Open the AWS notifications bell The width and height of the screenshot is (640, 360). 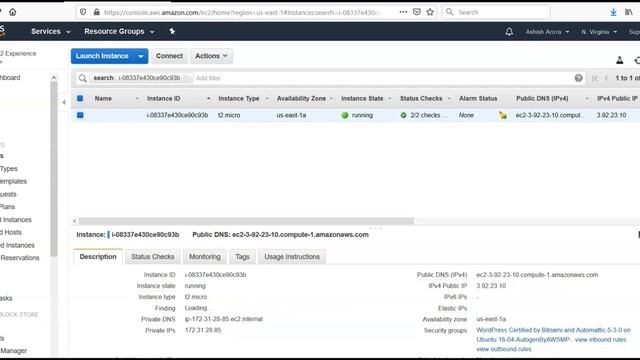(x=509, y=31)
